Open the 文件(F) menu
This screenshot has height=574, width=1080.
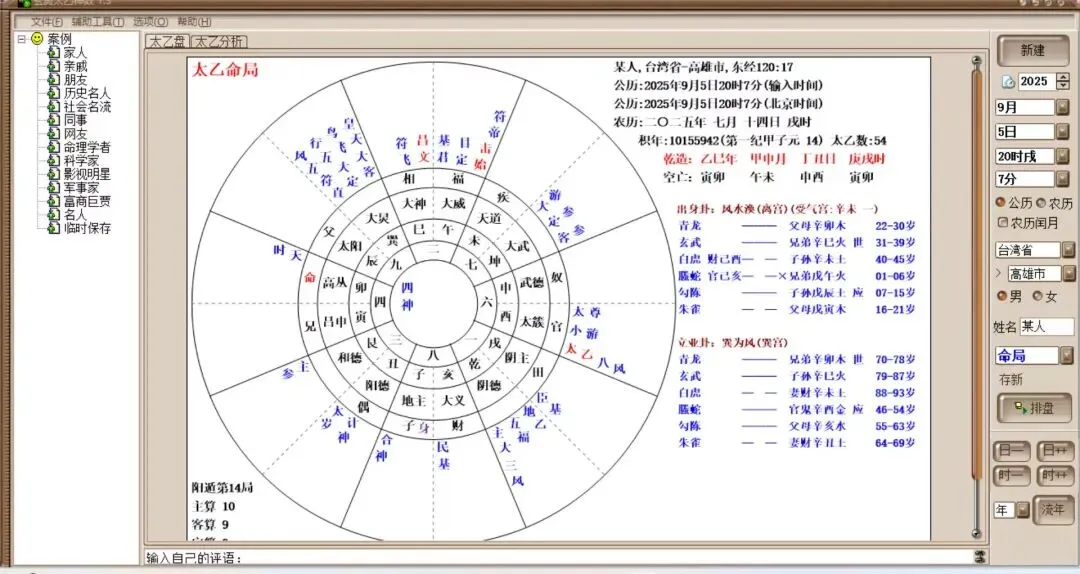pyautogui.click(x=47, y=22)
